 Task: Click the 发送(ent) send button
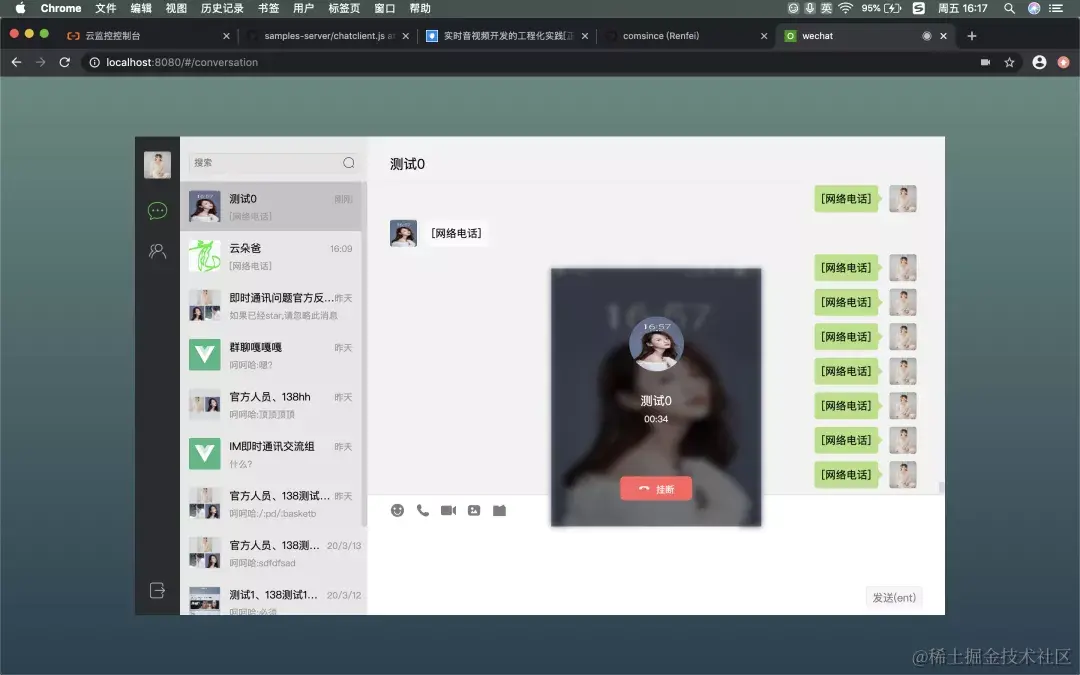click(893, 596)
